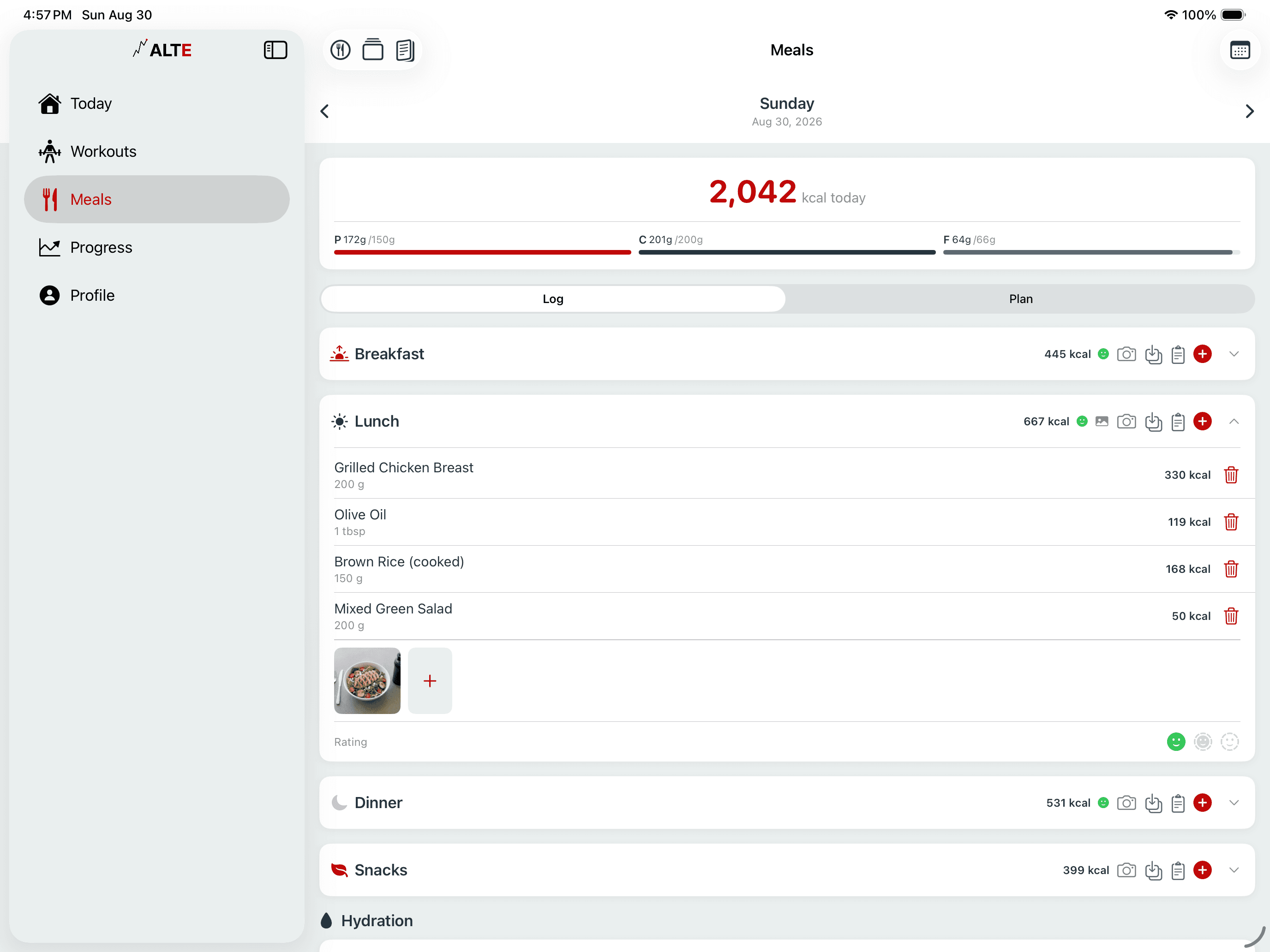Open Brown Rice (cooked) item

(x=786, y=569)
